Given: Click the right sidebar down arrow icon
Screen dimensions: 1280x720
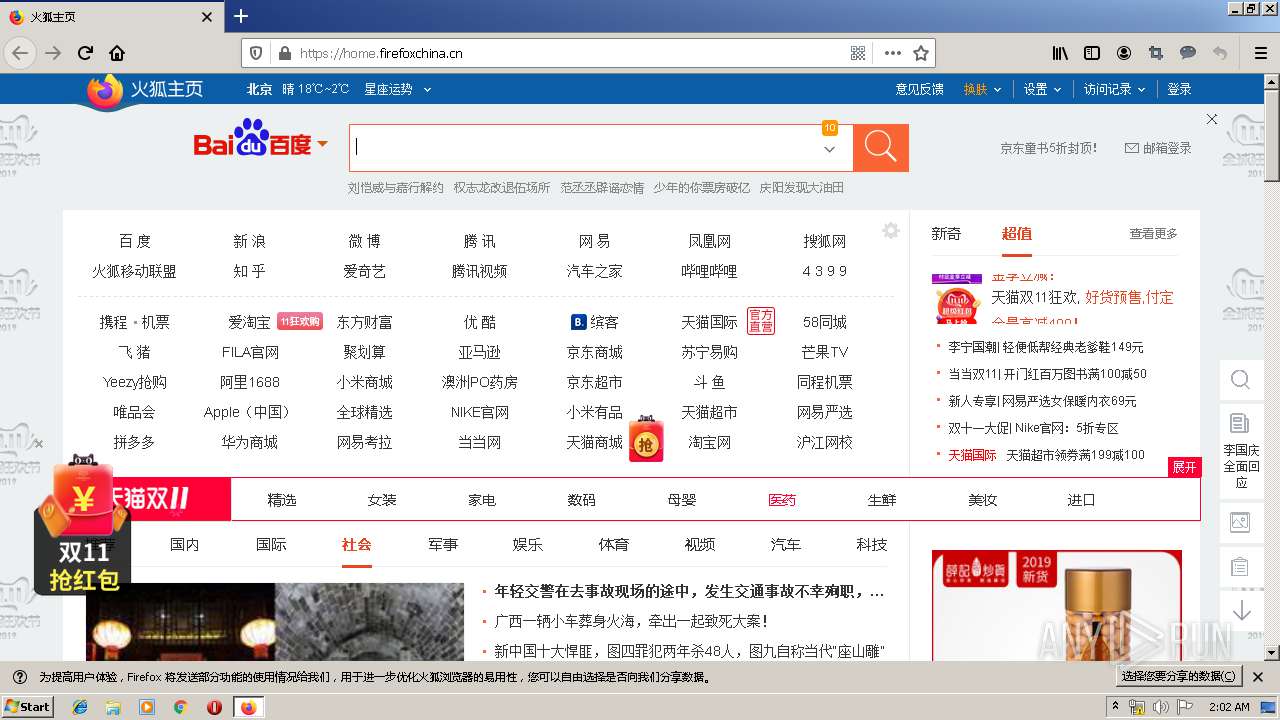Looking at the screenshot, I should click(1241, 610).
